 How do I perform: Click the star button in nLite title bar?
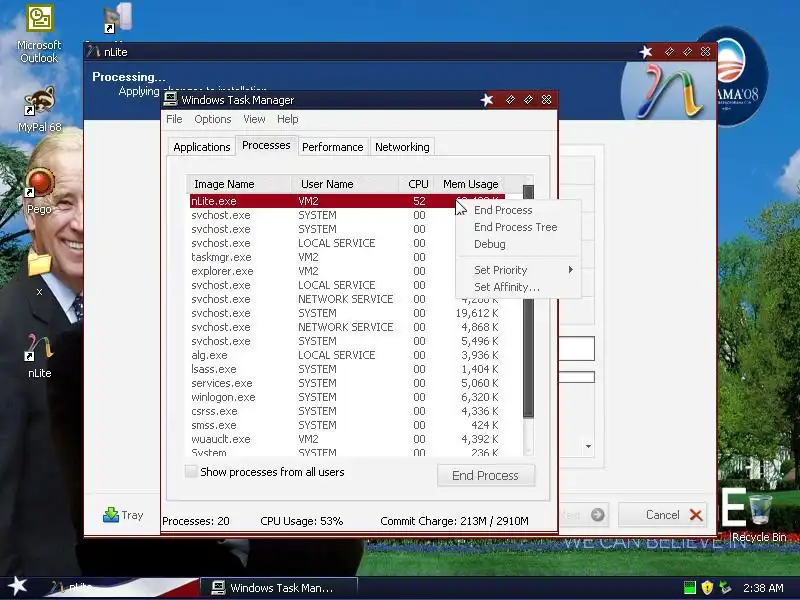coord(646,52)
